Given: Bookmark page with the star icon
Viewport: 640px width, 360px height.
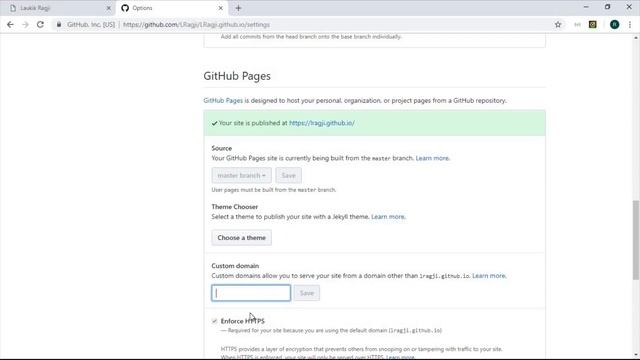Looking at the screenshot, I should point(558,24).
